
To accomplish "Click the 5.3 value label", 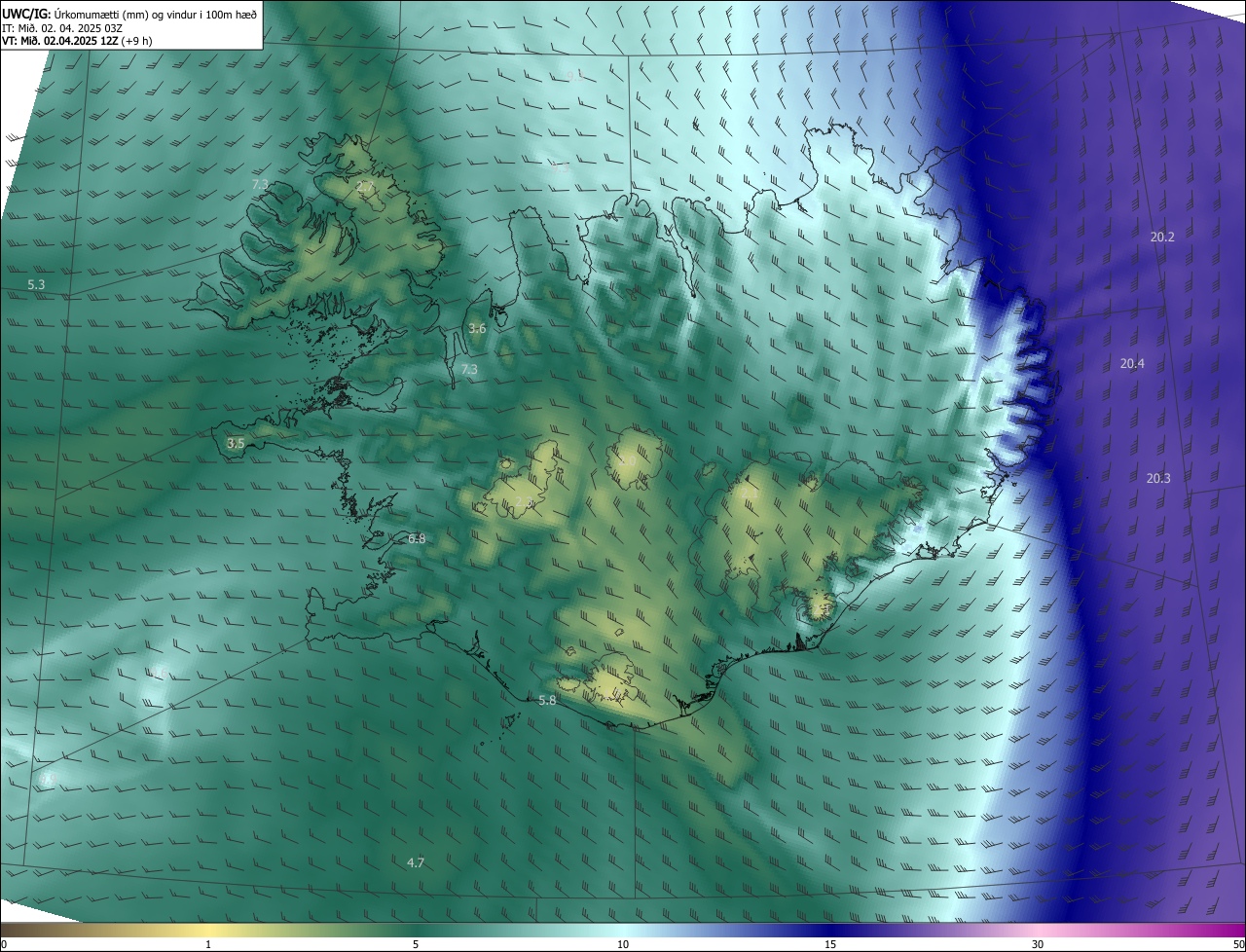I will click(x=36, y=285).
